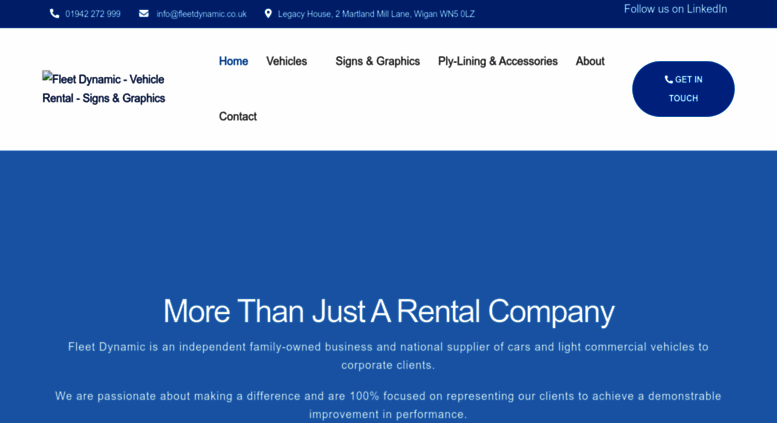Open About page
The width and height of the screenshot is (777, 423).
(590, 61)
